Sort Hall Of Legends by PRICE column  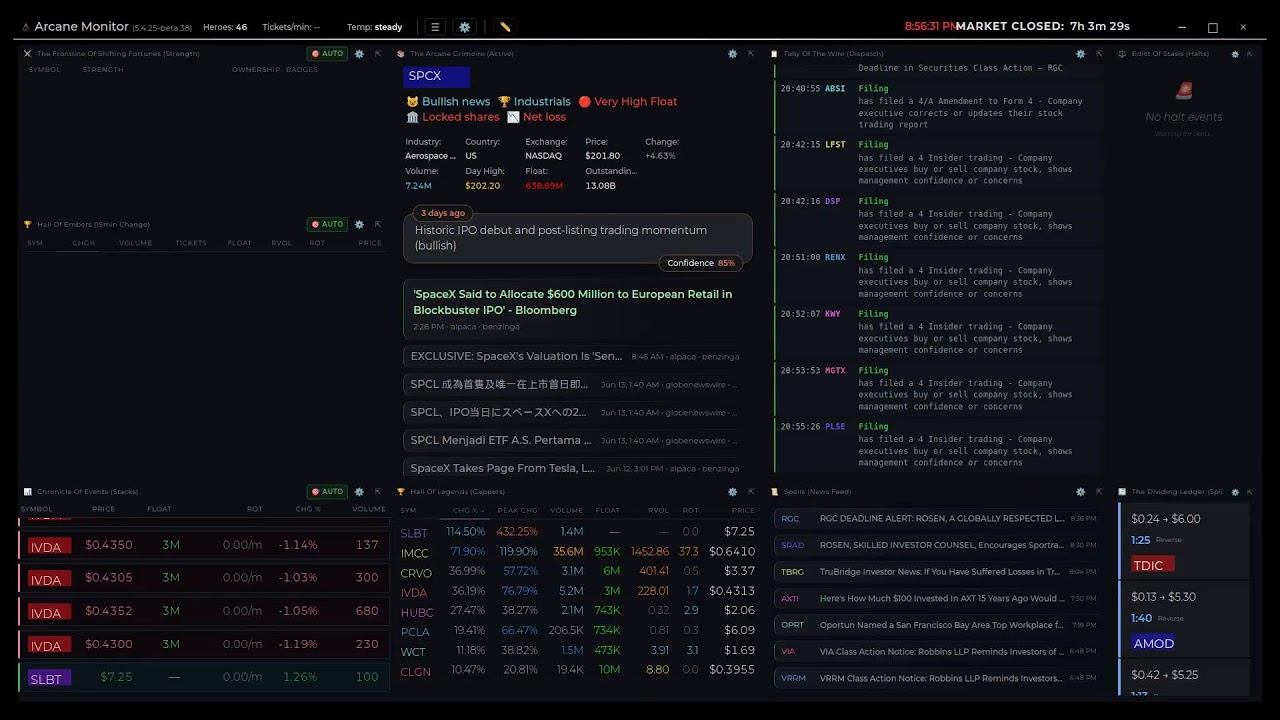[743, 510]
